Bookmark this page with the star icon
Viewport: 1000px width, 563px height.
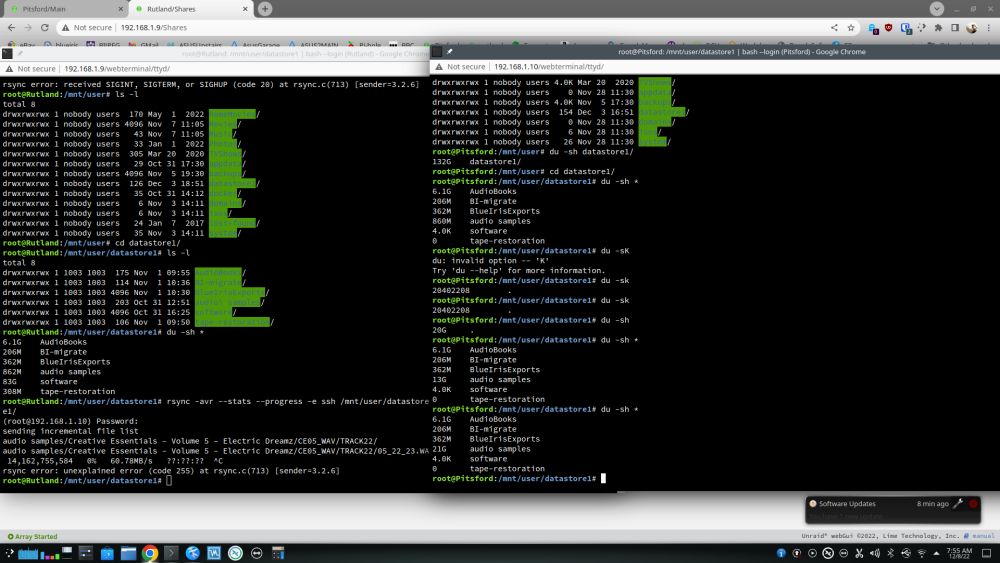[x=851, y=27]
